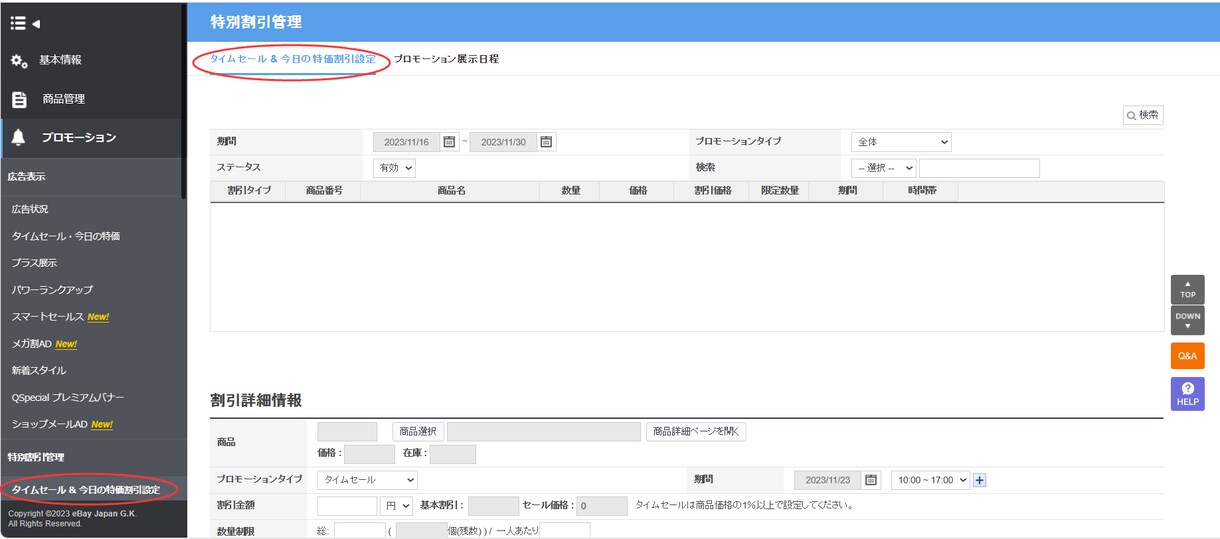
Task: Click the plus icon to add time slot
Action: (979, 480)
